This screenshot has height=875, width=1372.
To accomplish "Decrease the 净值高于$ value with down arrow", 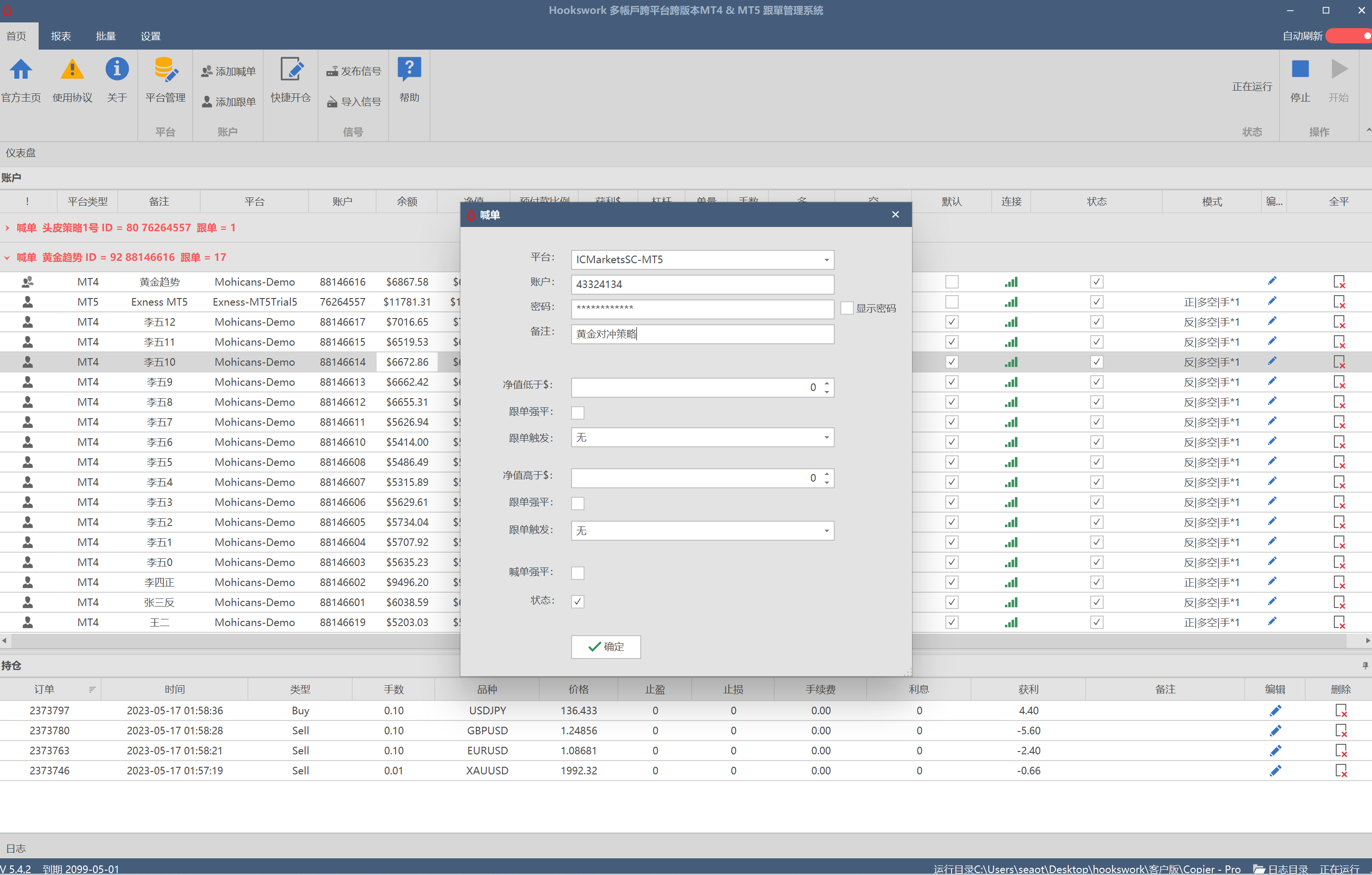I will 827,482.
